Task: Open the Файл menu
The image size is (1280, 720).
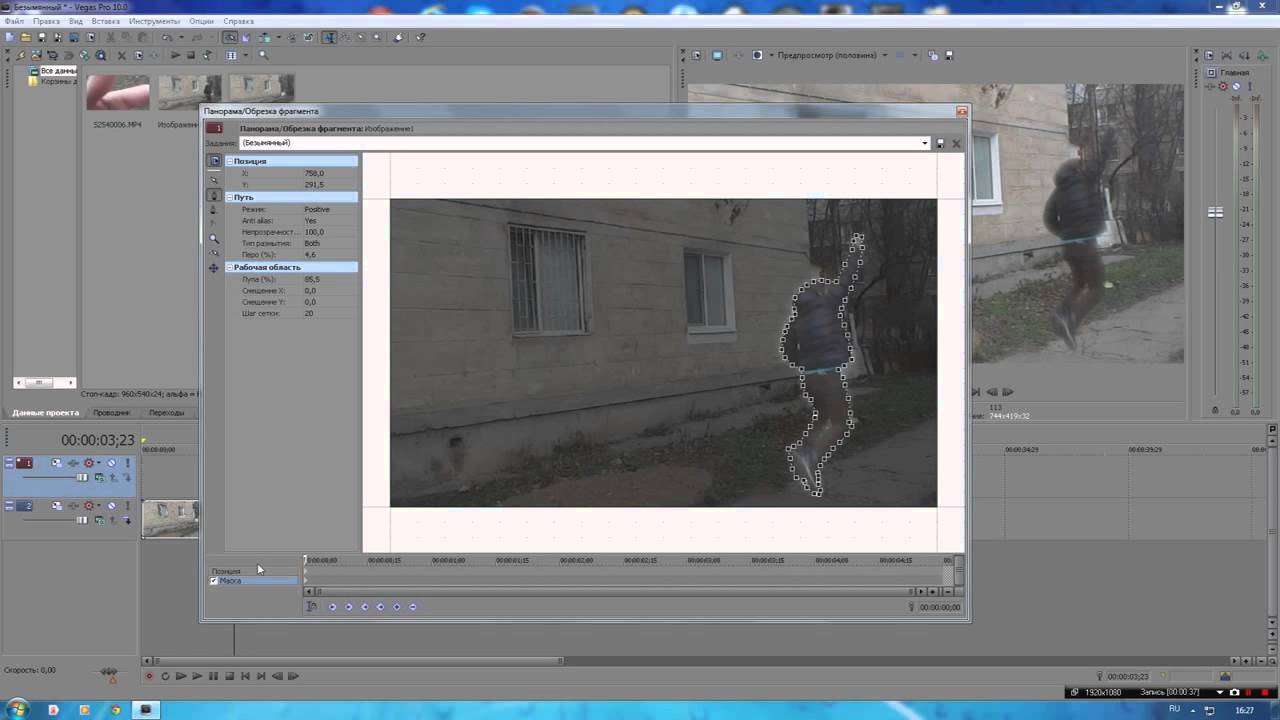Action: 14,21
